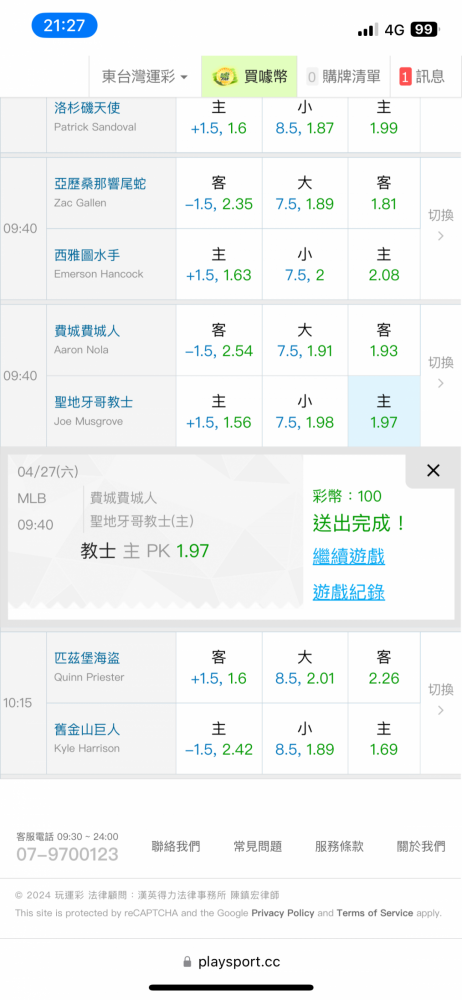Tap the lock icon beside playsport.cc
The height and width of the screenshot is (1000, 462).
(x=187, y=961)
